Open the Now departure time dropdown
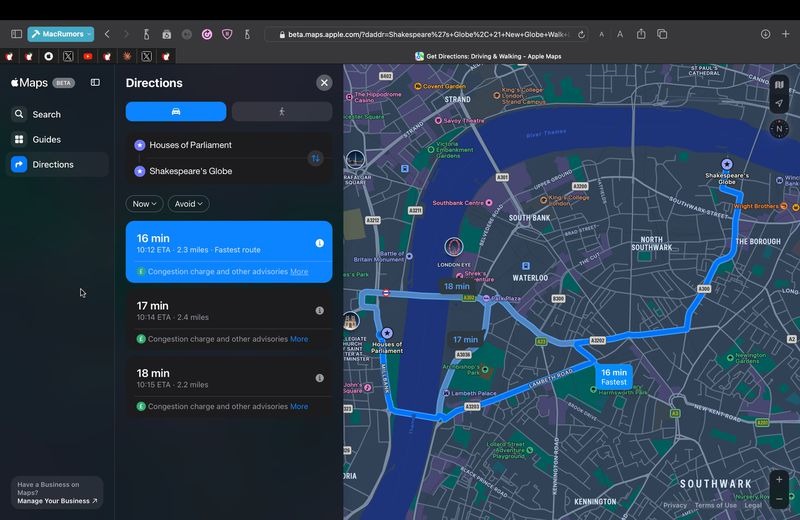 [x=144, y=204]
